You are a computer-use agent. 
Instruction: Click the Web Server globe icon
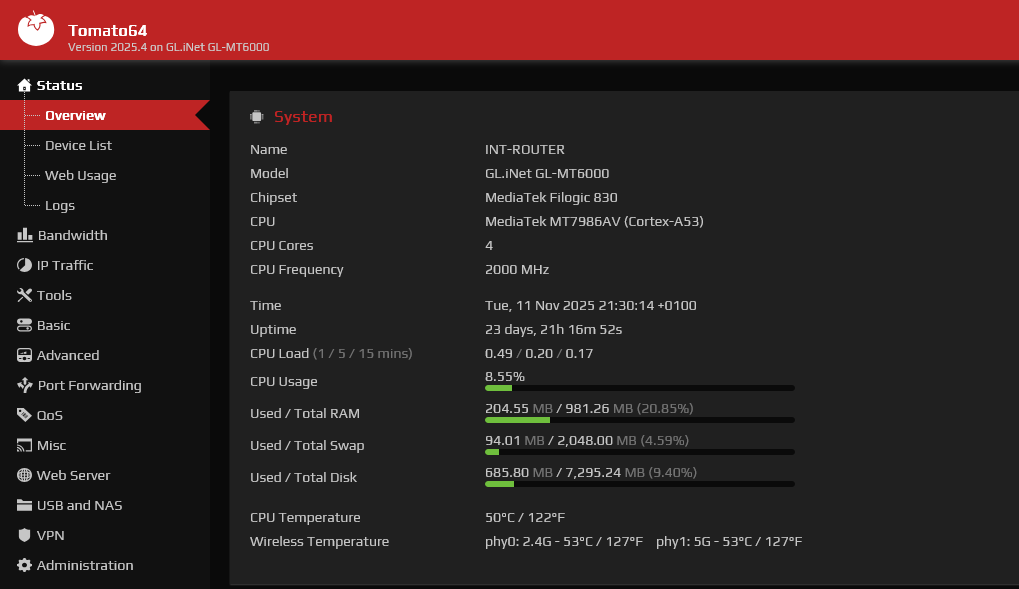point(24,475)
